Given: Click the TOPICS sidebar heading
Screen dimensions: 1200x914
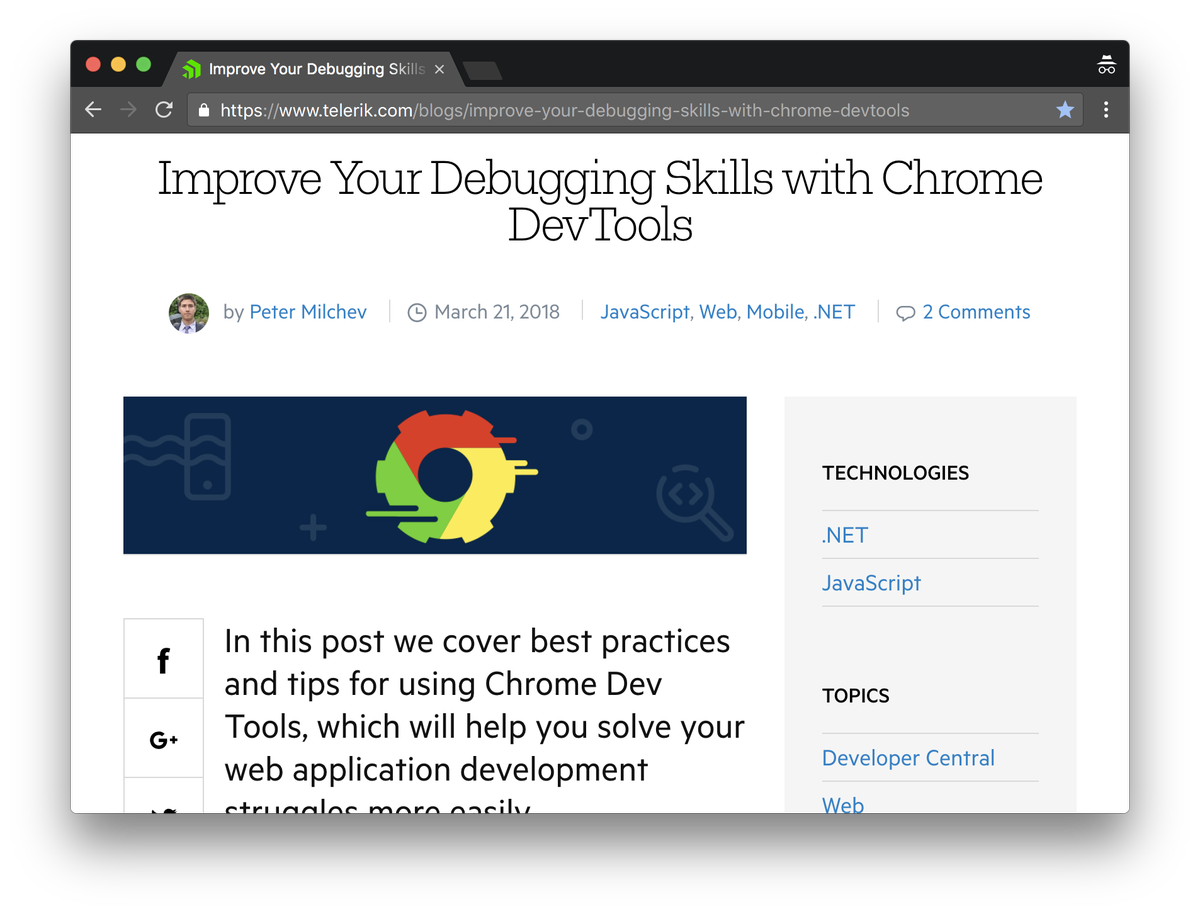Looking at the screenshot, I should pyautogui.click(x=855, y=696).
